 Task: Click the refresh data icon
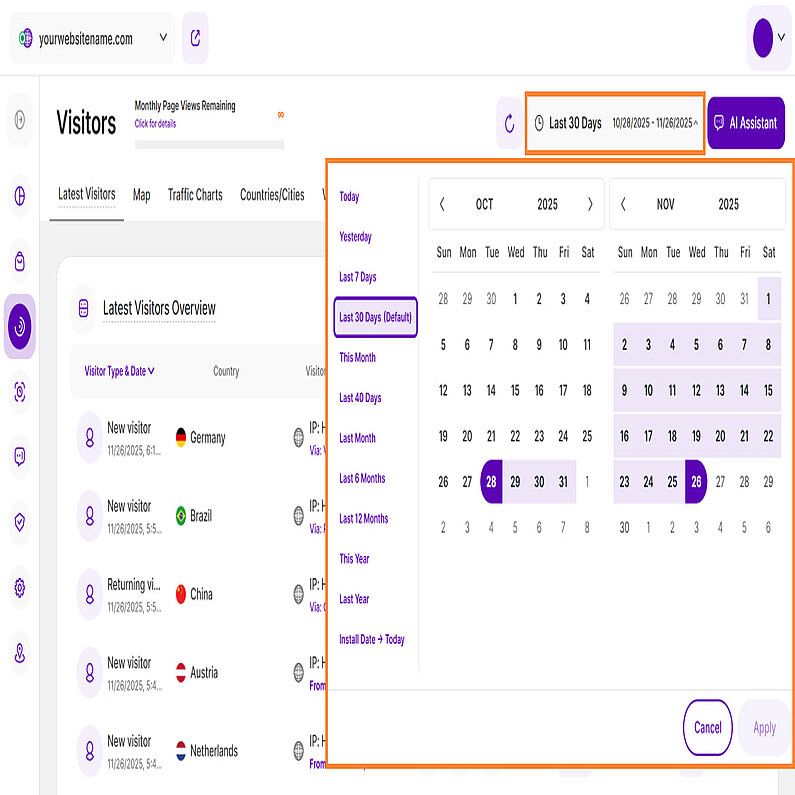tap(509, 123)
